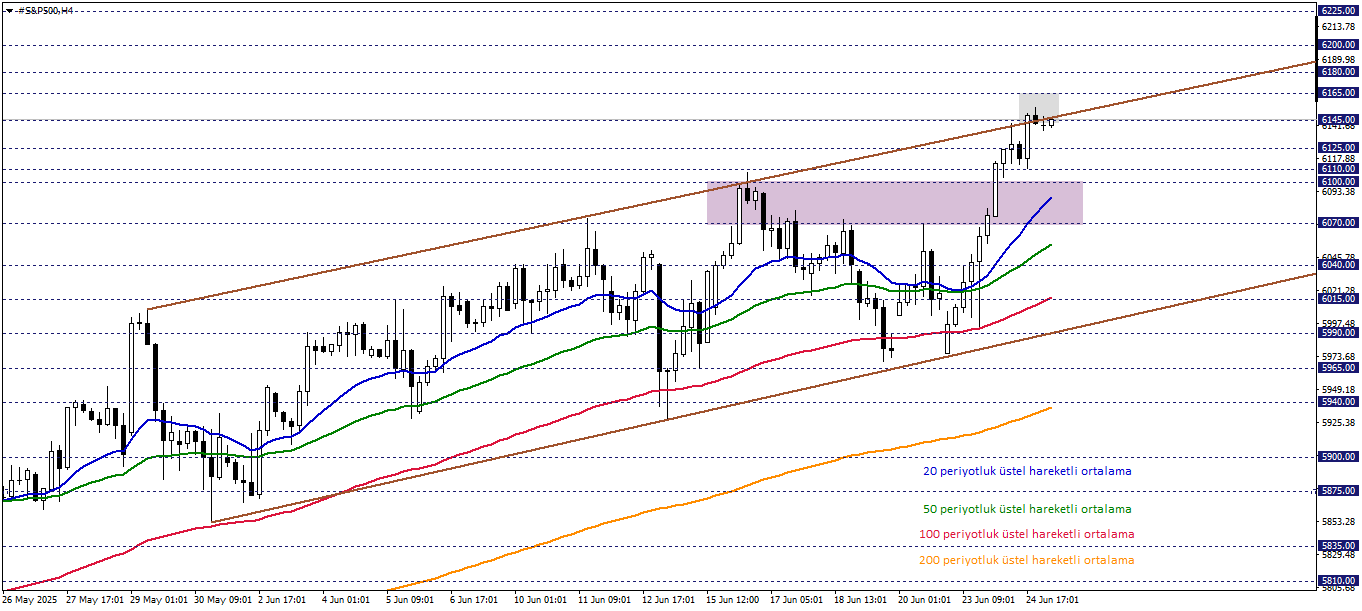Select the 6040.00 price level label
The width and height of the screenshot is (1362, 611).
[1338, 265]
